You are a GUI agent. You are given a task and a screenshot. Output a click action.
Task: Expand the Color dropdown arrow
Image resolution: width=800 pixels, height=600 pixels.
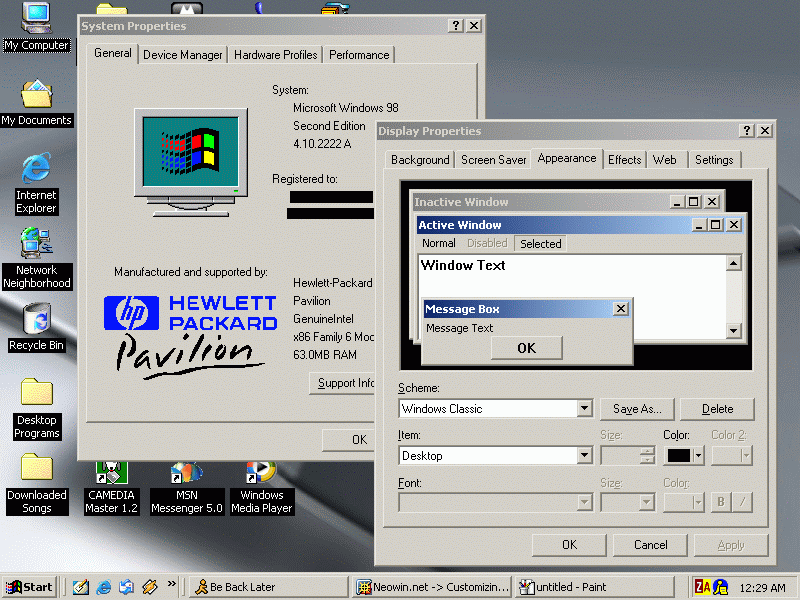(x=698, y=455)
